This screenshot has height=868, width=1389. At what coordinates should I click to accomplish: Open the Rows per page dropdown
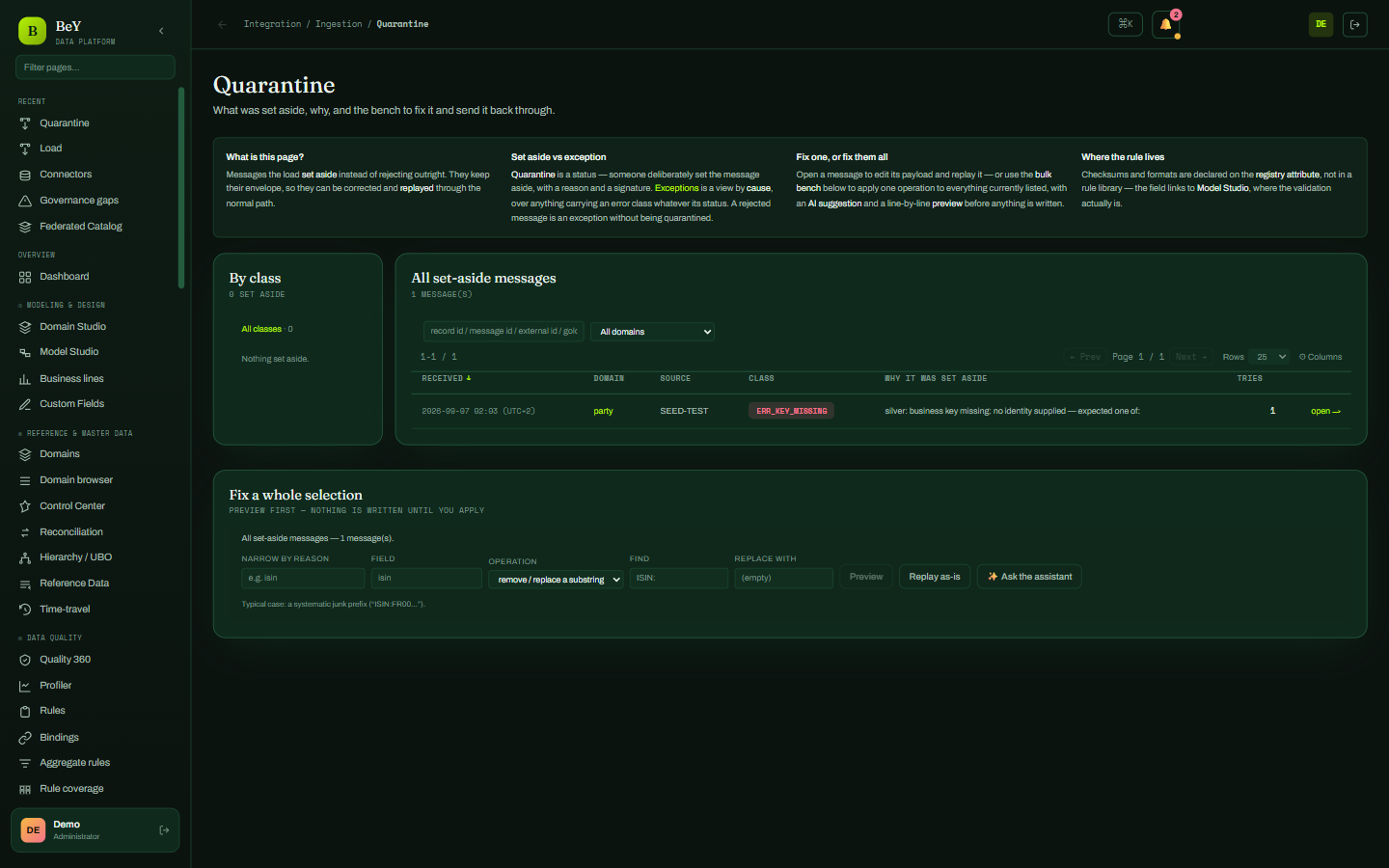coord(1269,357)
